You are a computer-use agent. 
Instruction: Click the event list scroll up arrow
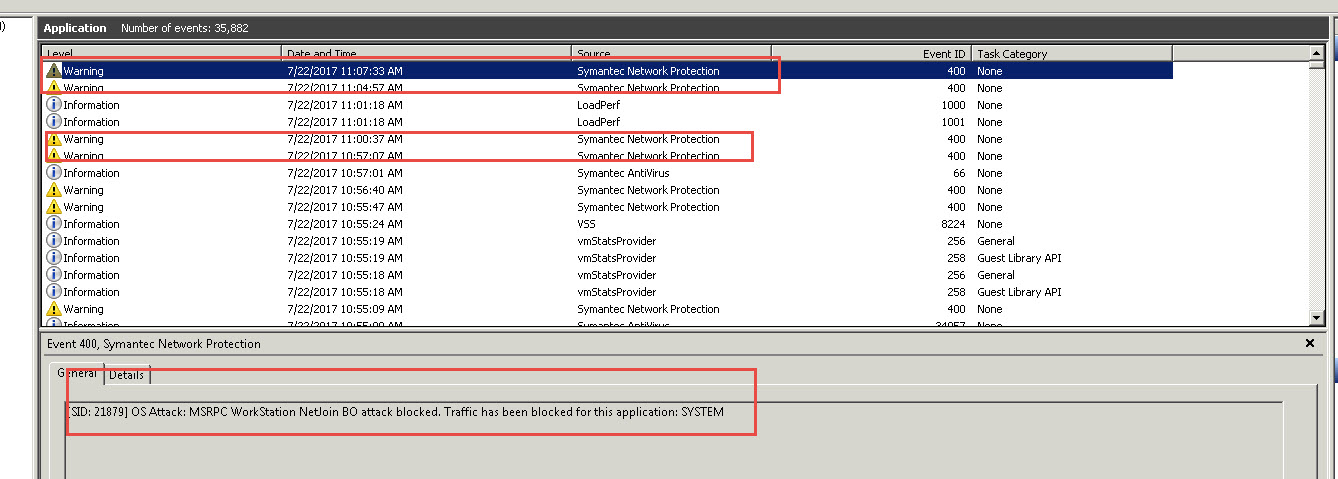(1317, 53)
